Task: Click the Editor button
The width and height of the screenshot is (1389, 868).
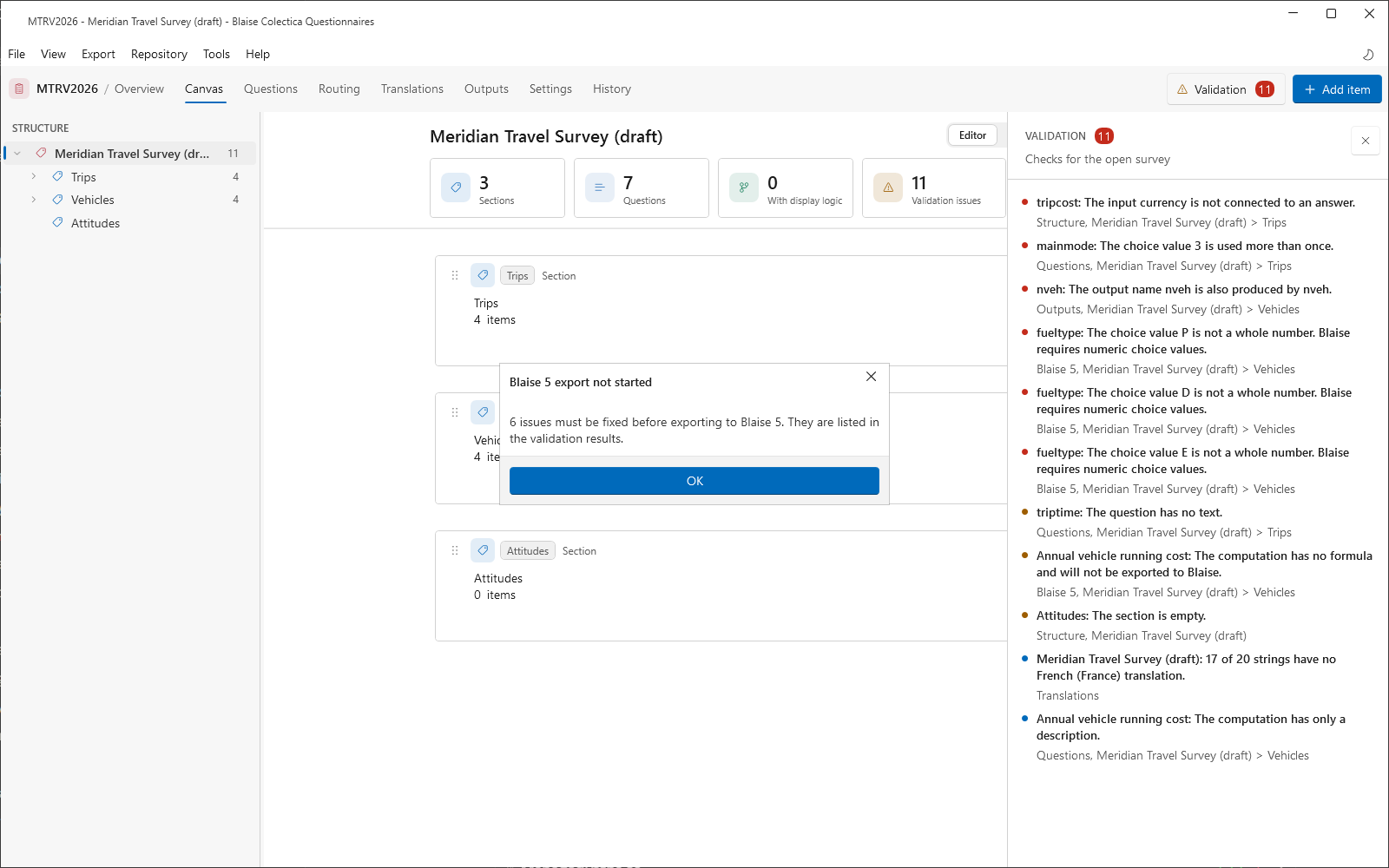Action: coord(972,135)
